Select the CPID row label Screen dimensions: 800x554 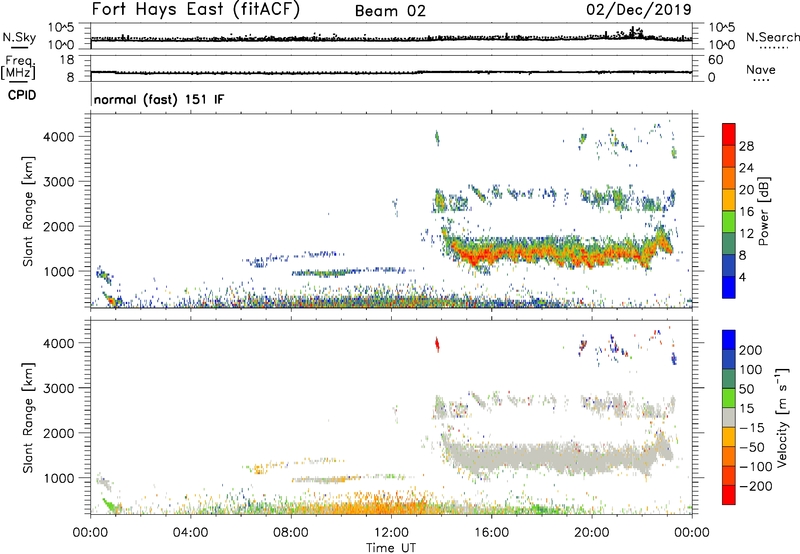[x=22, y=95]
